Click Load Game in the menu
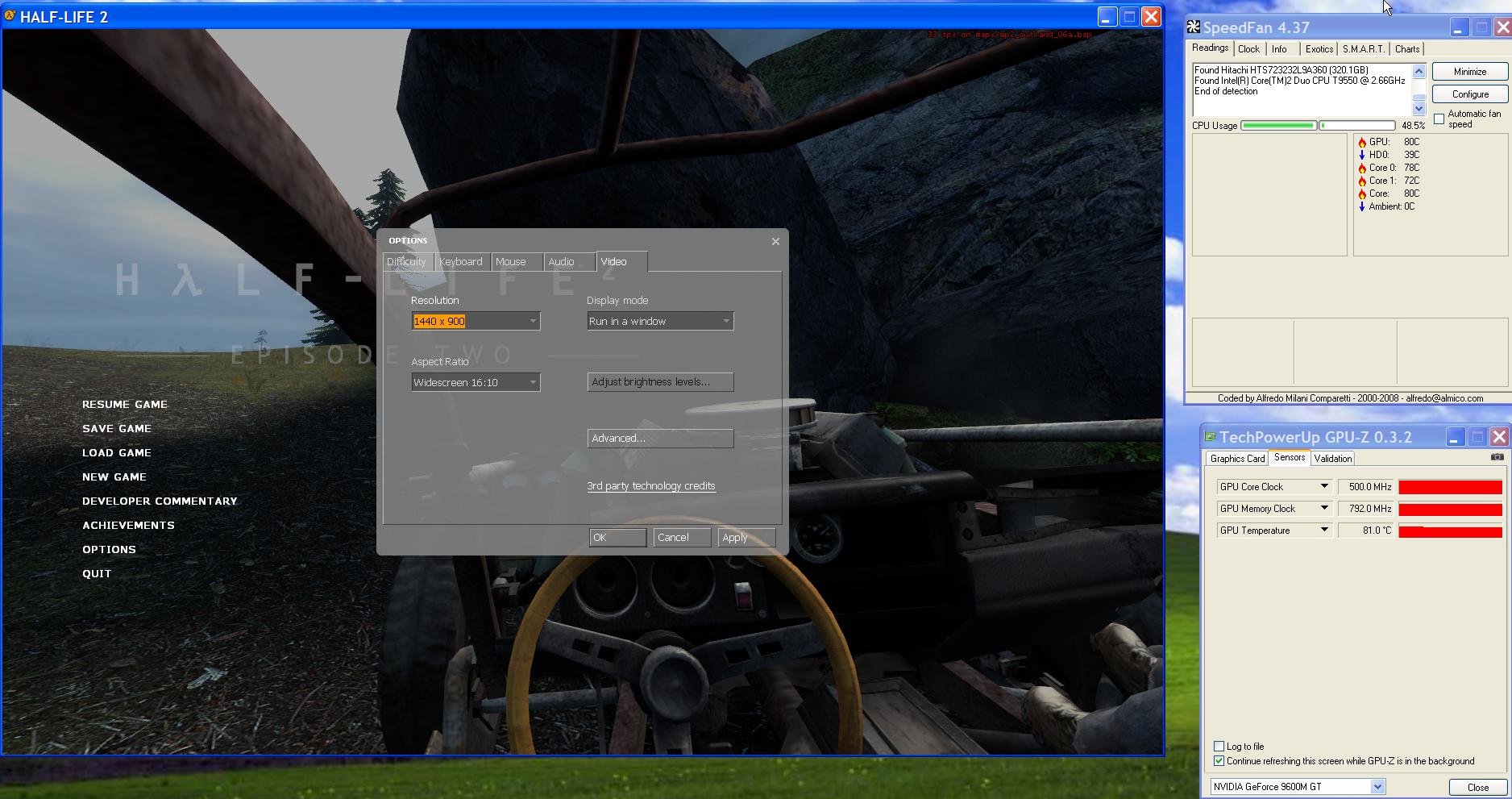 pyautogui.click(x=117, y=453)
